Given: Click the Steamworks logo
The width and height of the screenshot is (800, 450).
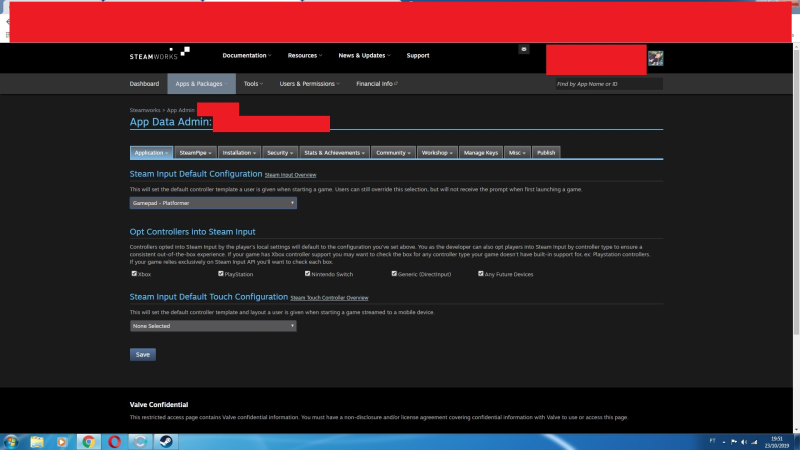Looking at the screenshot, I should tap(160, 54).
